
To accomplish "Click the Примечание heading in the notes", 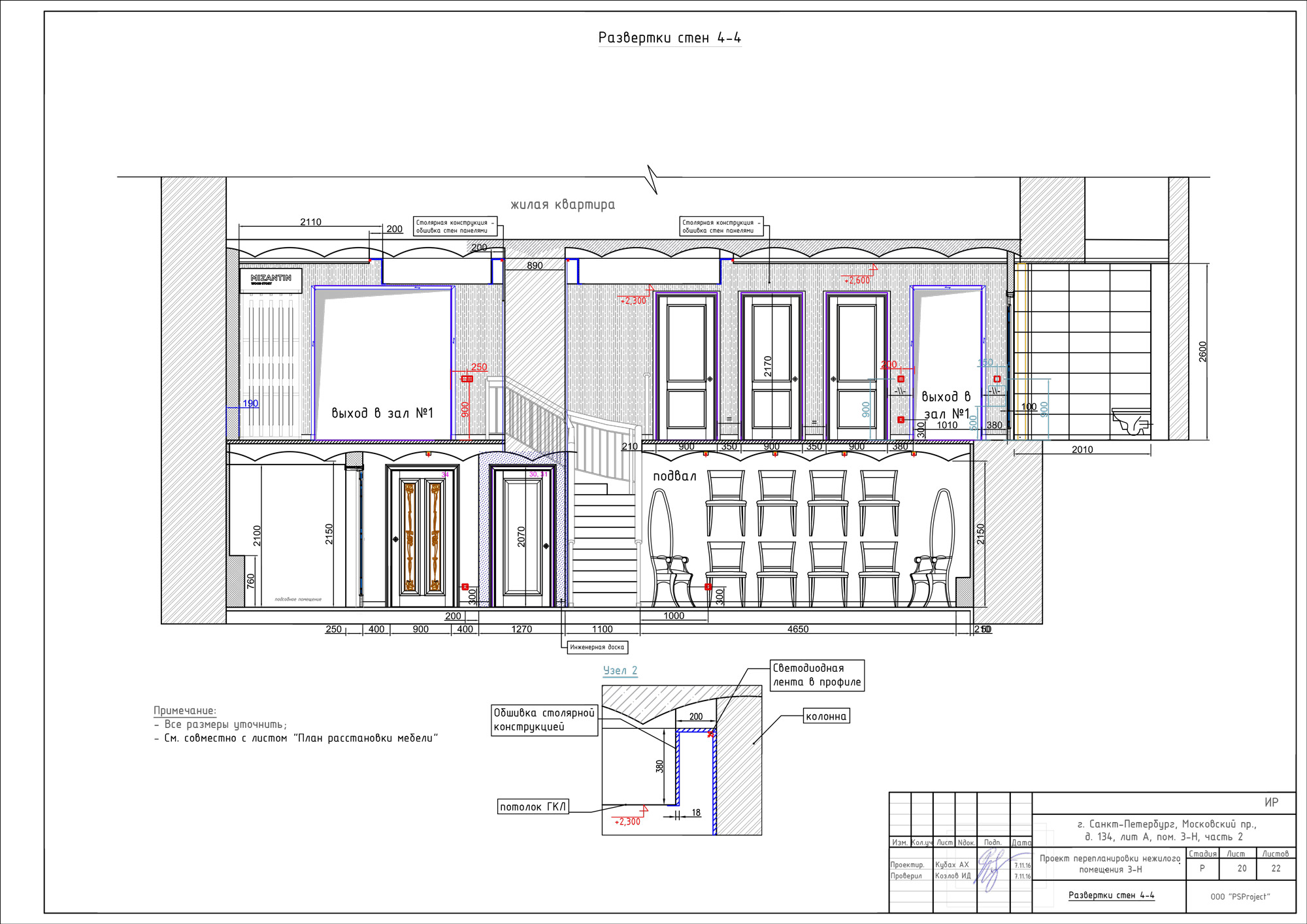I will [185, 710].
